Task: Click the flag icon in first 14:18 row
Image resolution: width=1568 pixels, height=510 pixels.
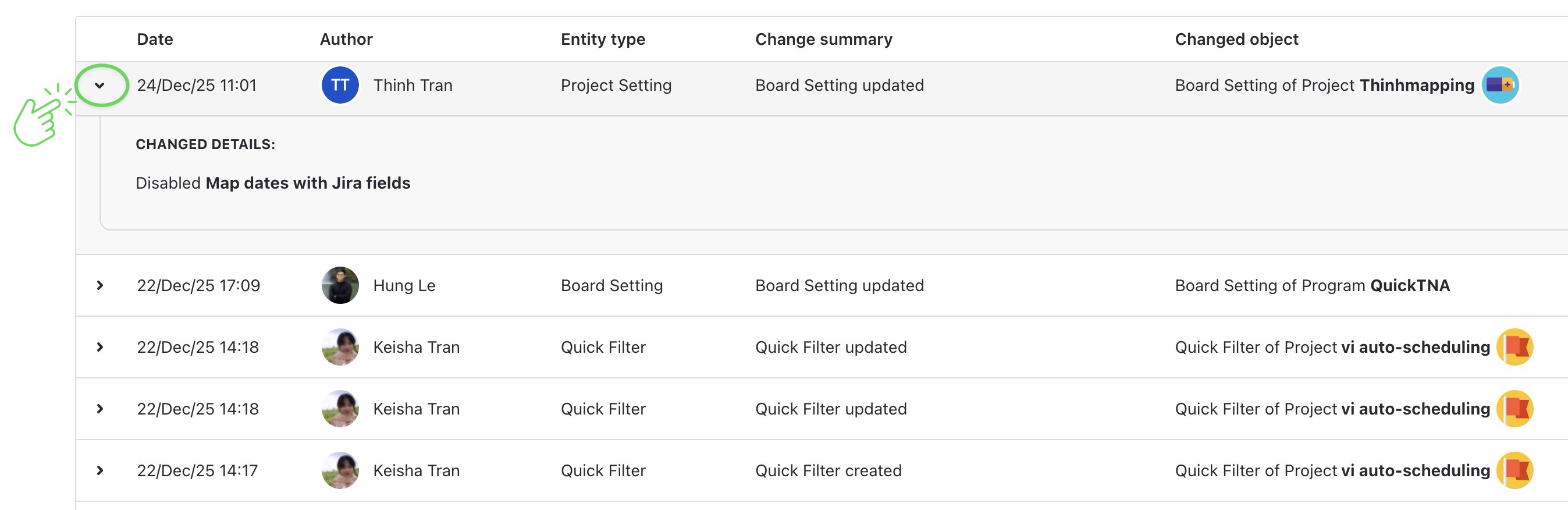Action: 1514,348
